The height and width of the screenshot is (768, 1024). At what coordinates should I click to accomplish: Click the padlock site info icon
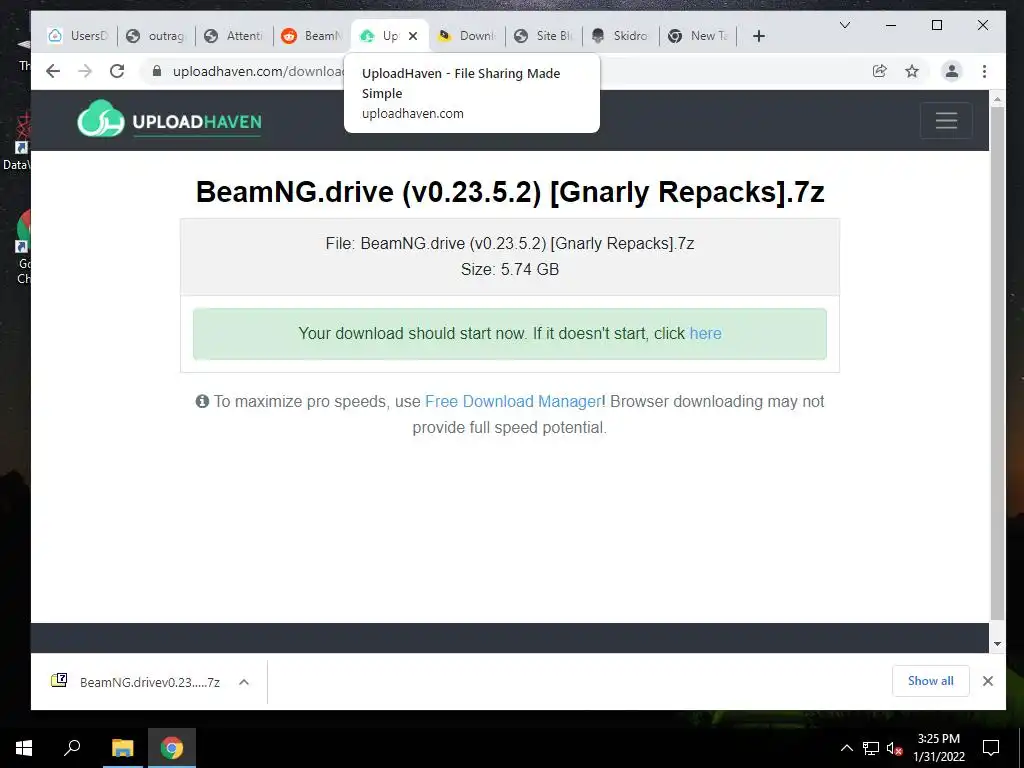[157, 71]
